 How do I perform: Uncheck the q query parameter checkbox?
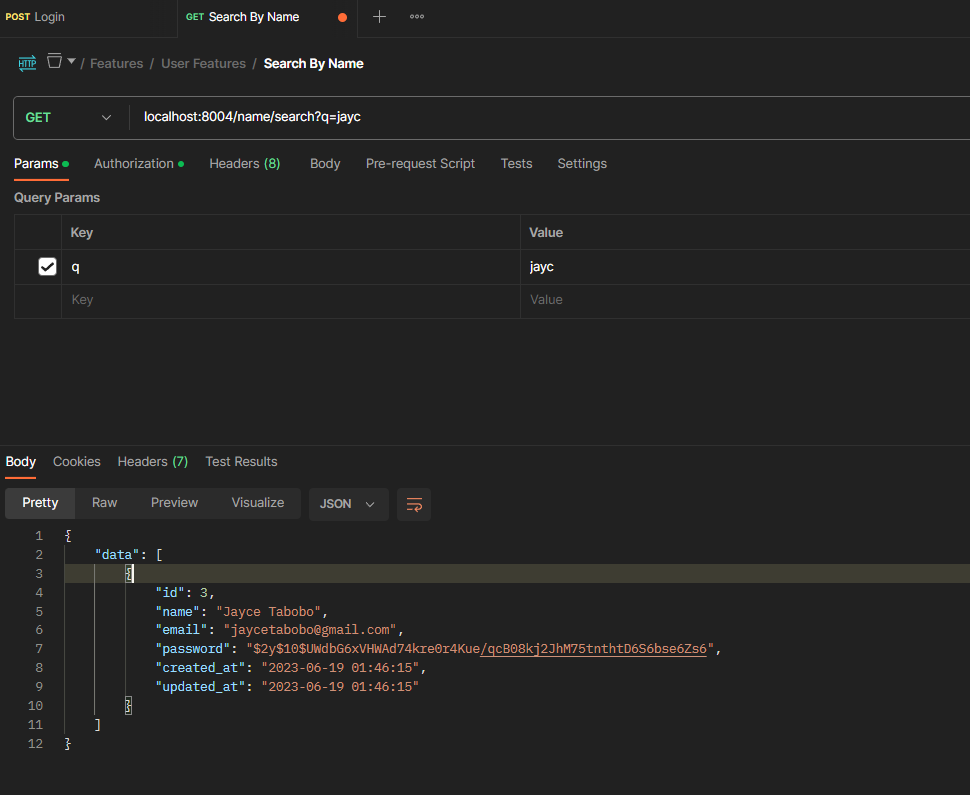click(x=47, y=267)
